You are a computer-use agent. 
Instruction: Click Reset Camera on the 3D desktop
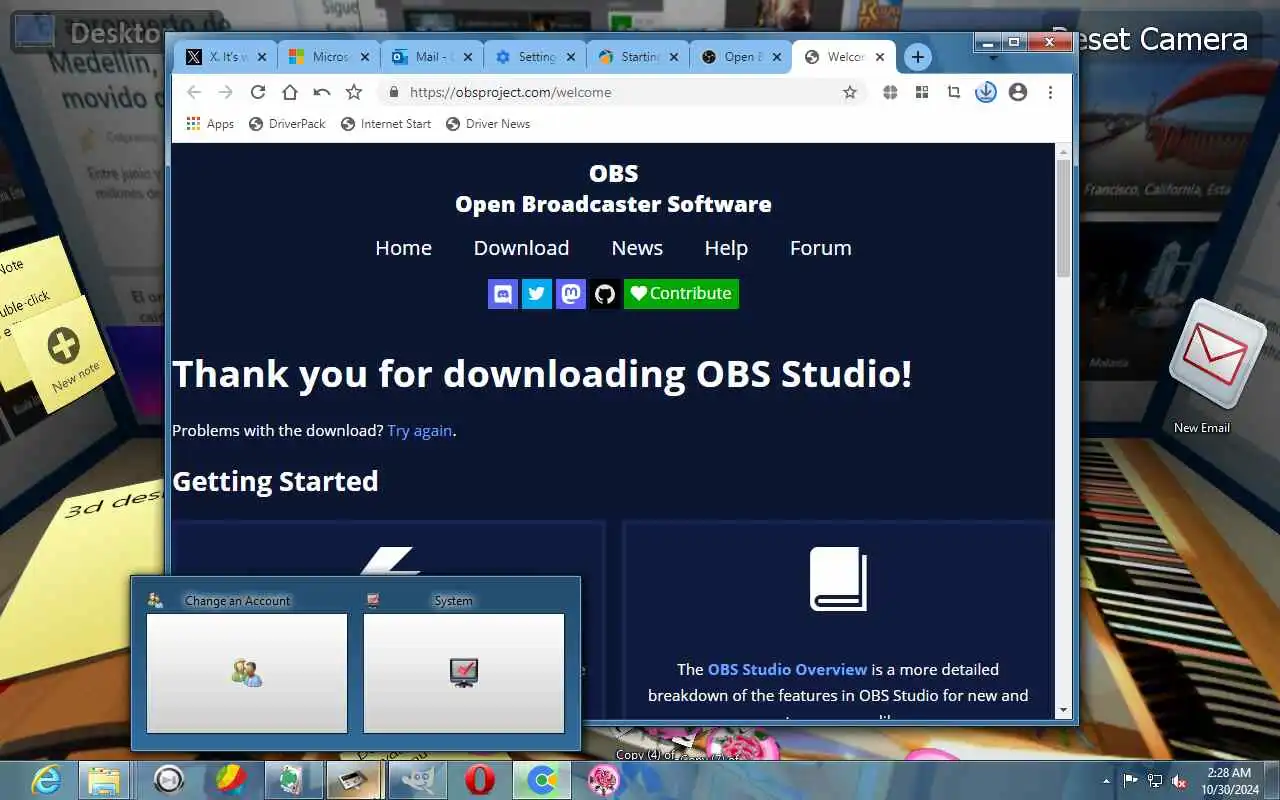point(1150,39)
